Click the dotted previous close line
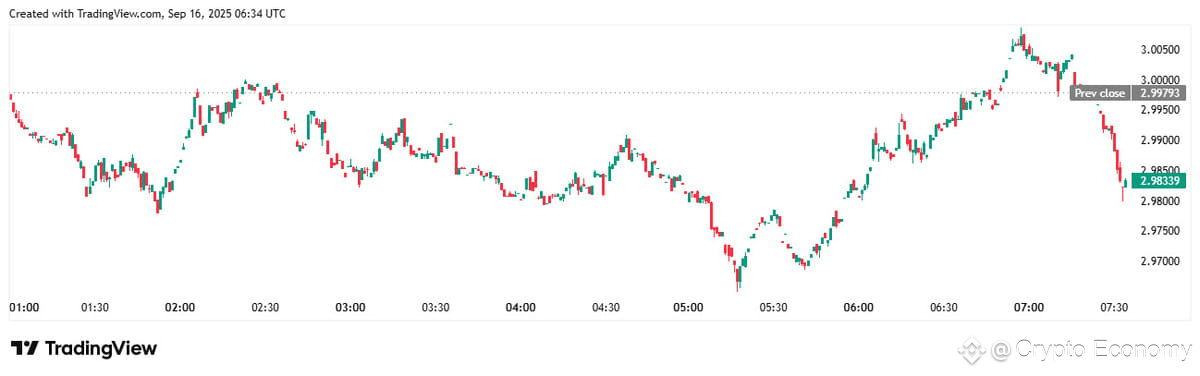 pyautogui.click(x=538, y=93)
